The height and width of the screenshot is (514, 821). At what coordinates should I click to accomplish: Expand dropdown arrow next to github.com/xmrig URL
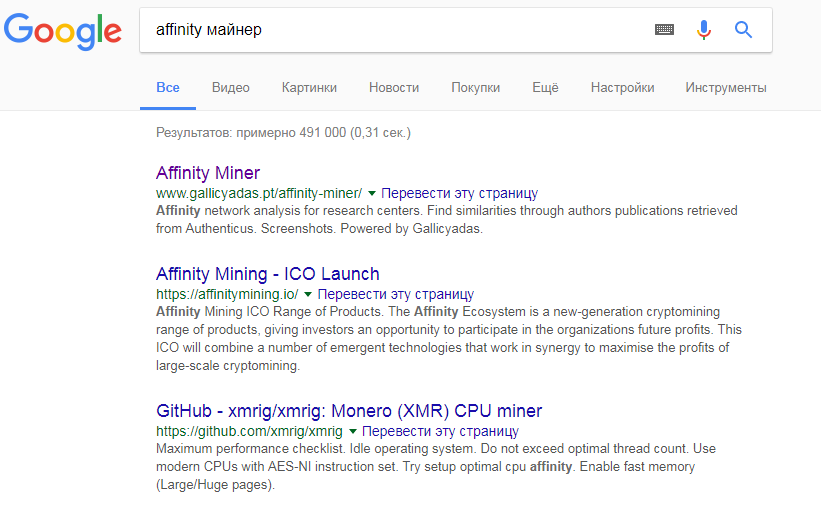coord(353,432)
